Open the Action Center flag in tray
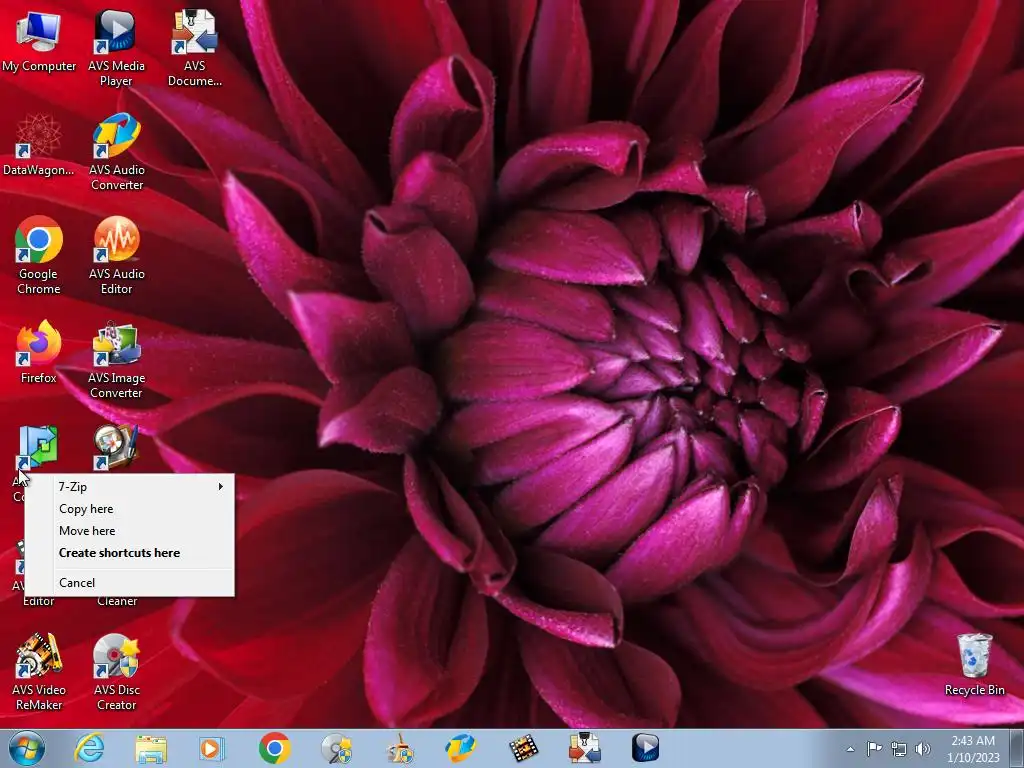Viewport: 1024px width, 768px height. pyautogui.click(x=874, y=749)
